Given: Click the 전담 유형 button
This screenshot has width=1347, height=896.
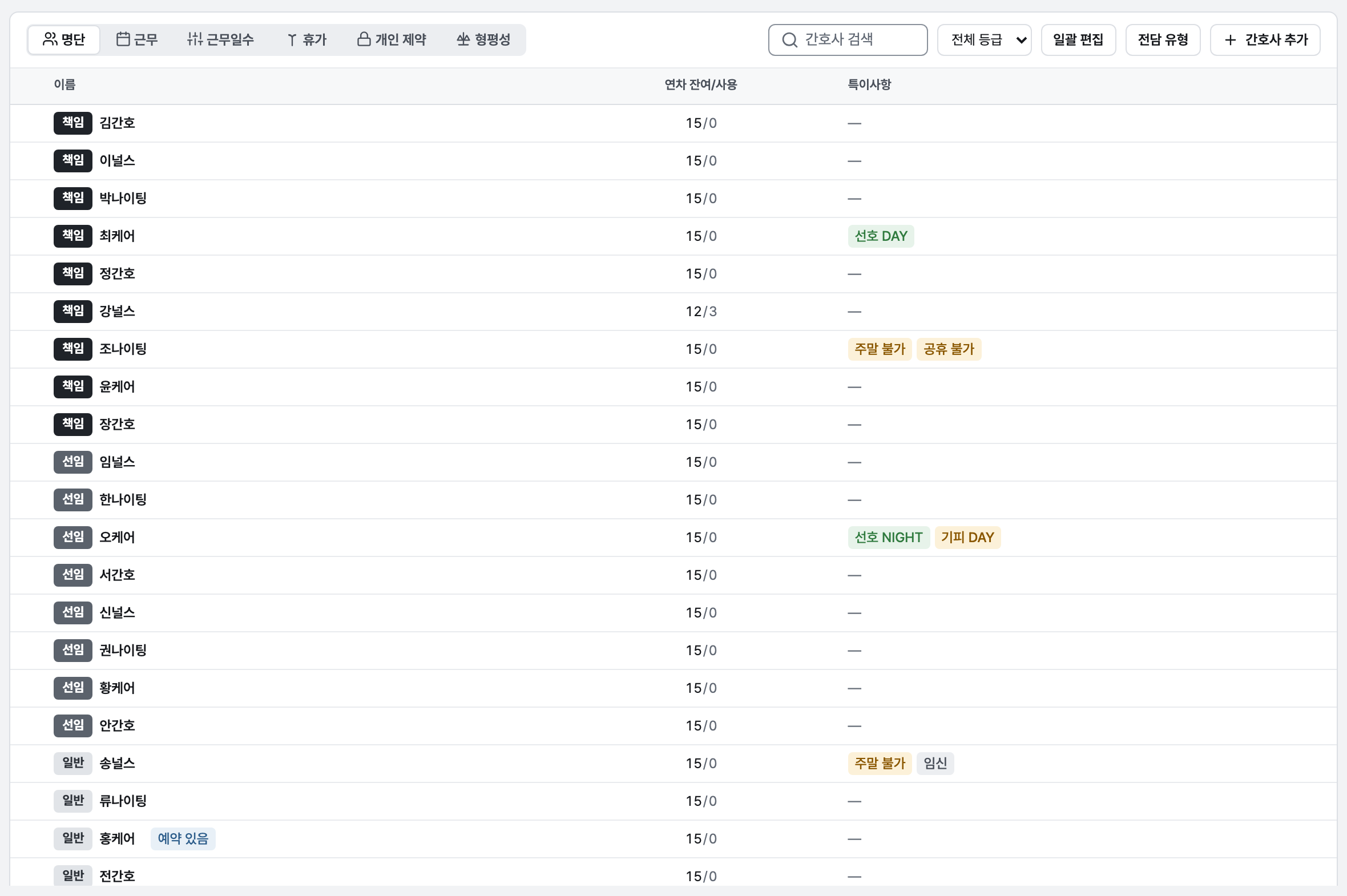Looking at the screenshot, I should 1163,40.
